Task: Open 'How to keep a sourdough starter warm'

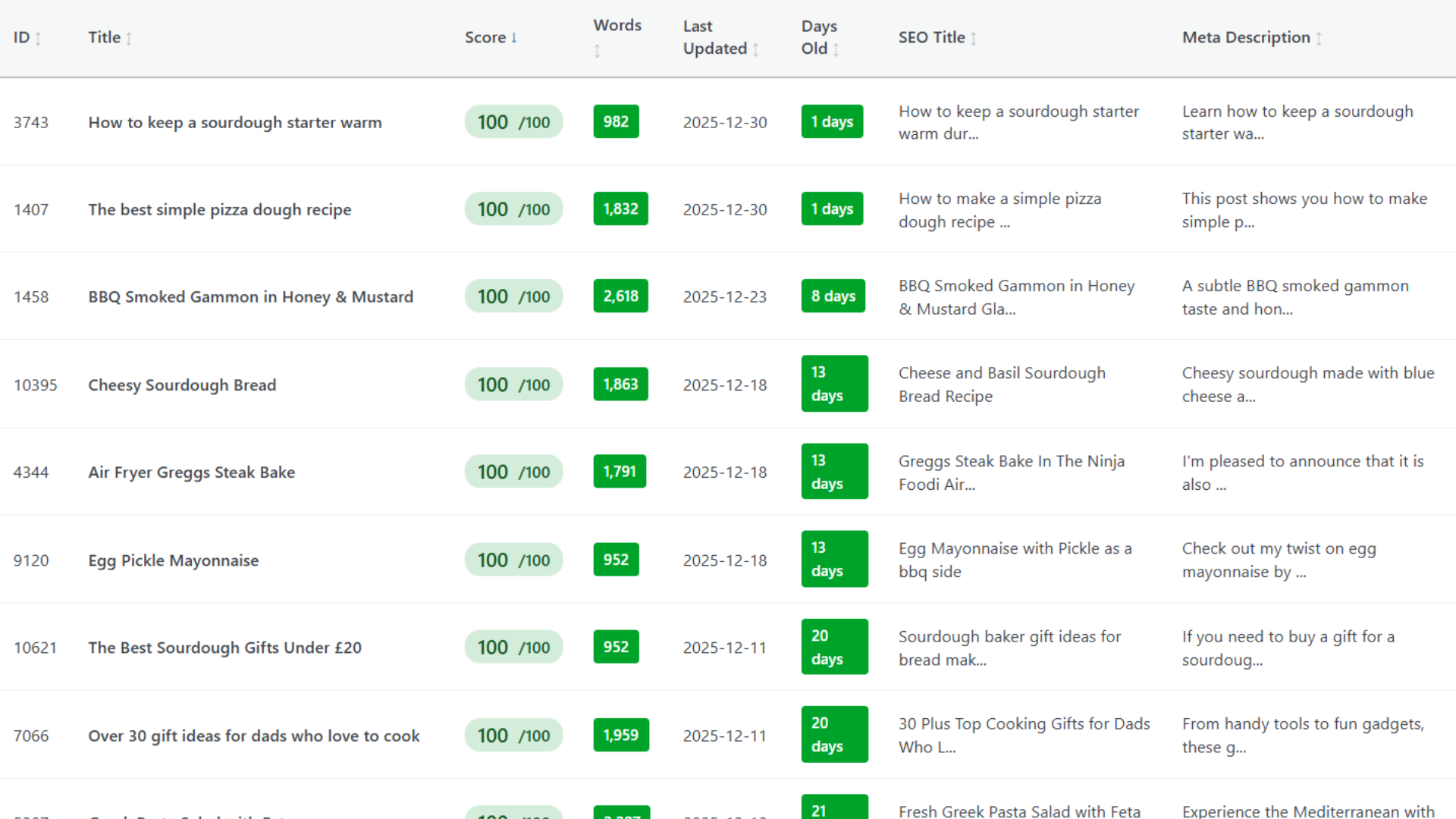Action: tap(235, 122)
